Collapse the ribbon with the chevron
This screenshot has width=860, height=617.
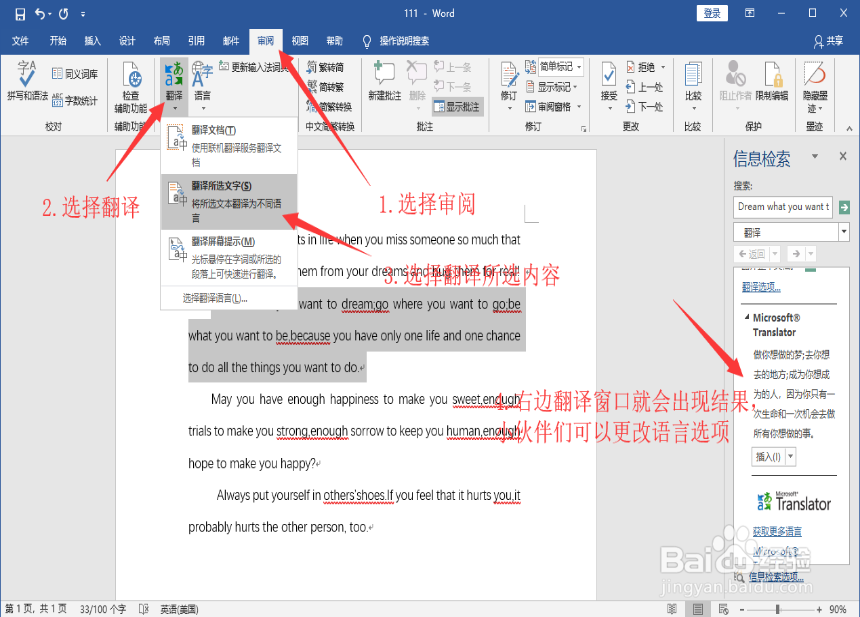click(x=849, y=128)
